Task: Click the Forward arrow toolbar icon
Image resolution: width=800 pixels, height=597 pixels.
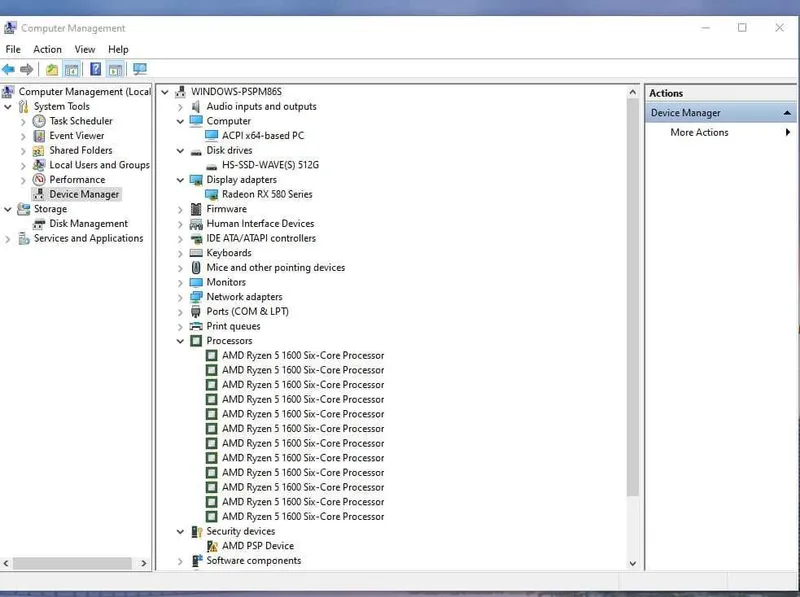Action: 27,69
